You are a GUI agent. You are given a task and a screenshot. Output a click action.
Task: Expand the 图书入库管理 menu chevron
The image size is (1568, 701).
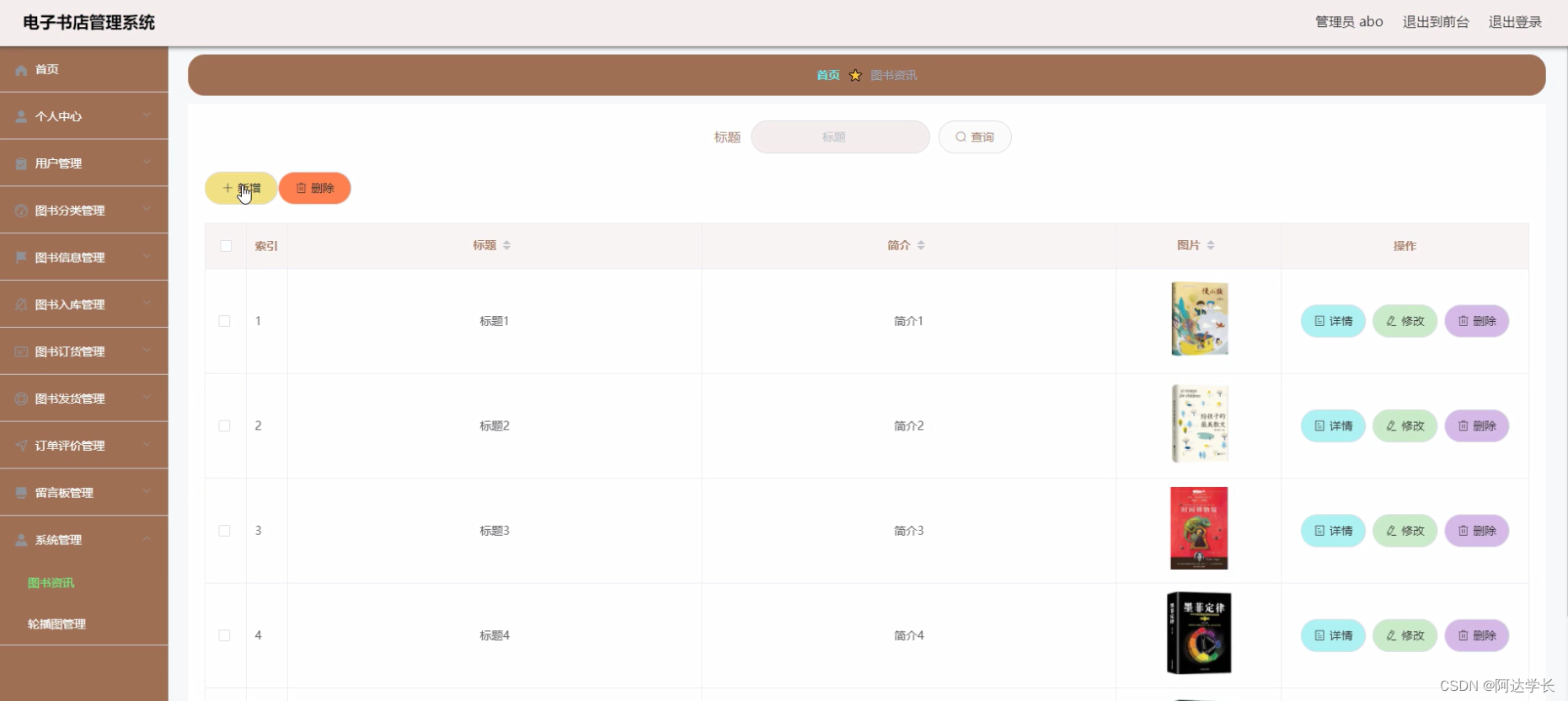point(147,304)
